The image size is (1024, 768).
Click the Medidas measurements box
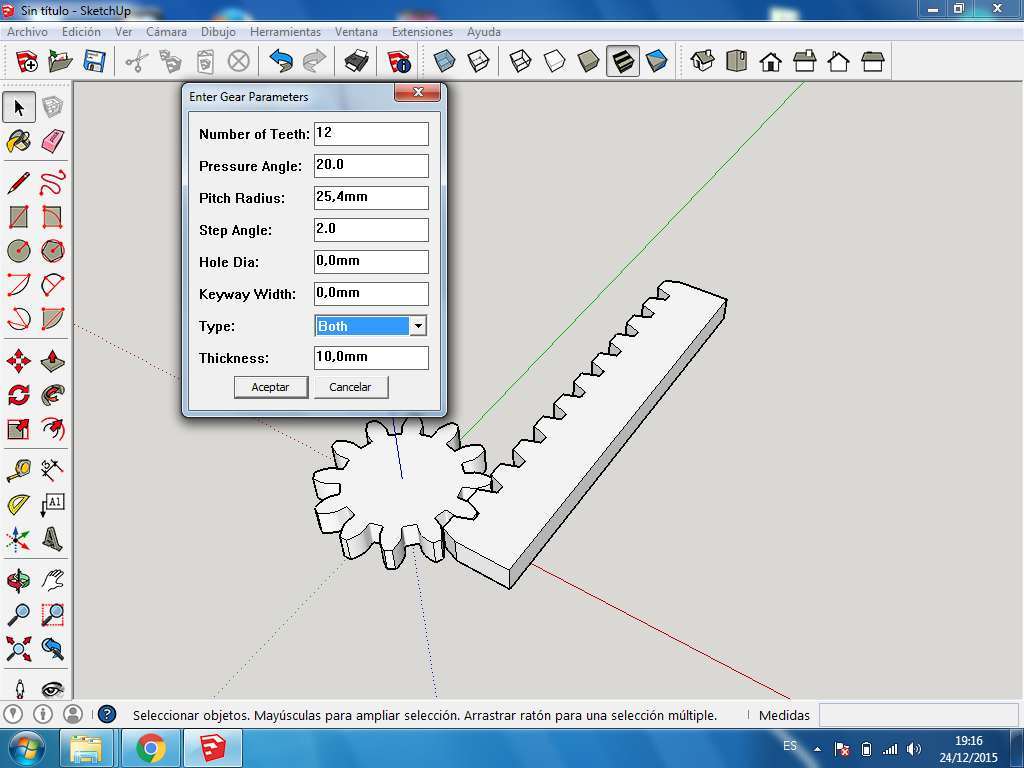pos(918,715)
